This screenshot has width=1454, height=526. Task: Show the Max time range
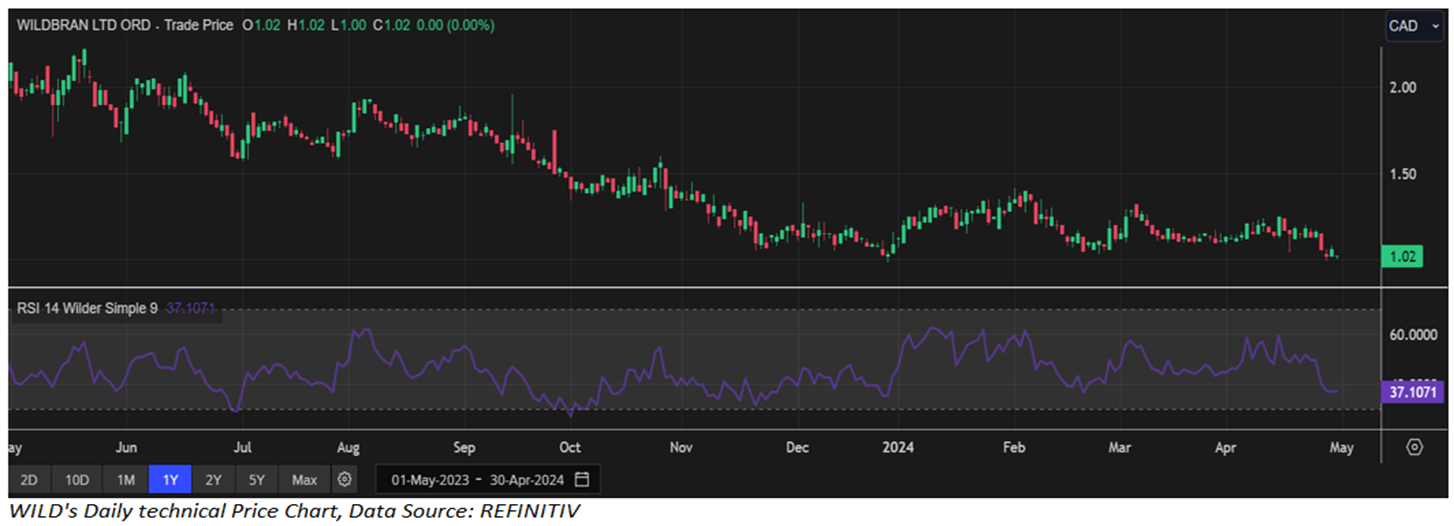304,480
